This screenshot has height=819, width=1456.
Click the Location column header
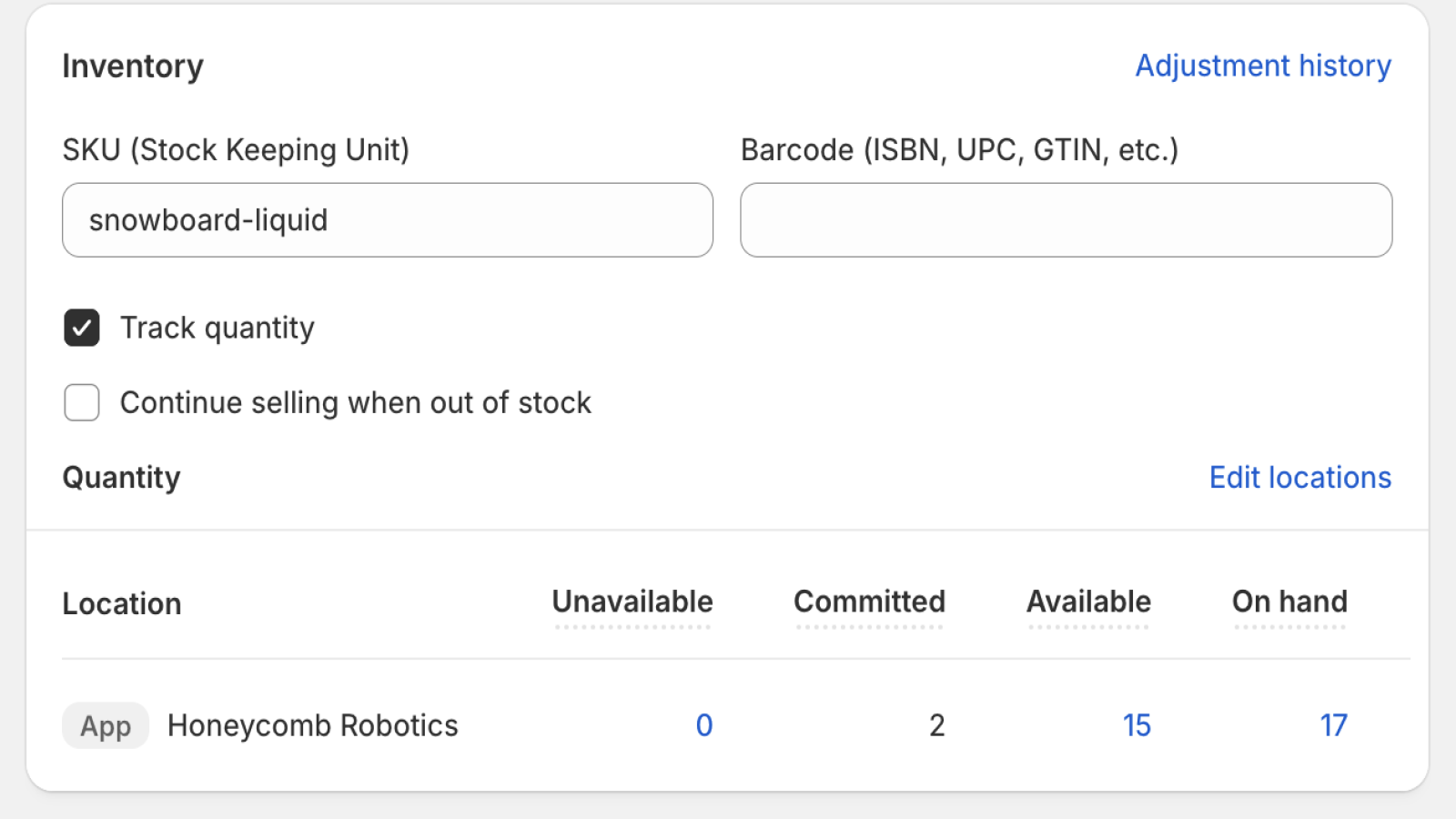tap(121, 603)
